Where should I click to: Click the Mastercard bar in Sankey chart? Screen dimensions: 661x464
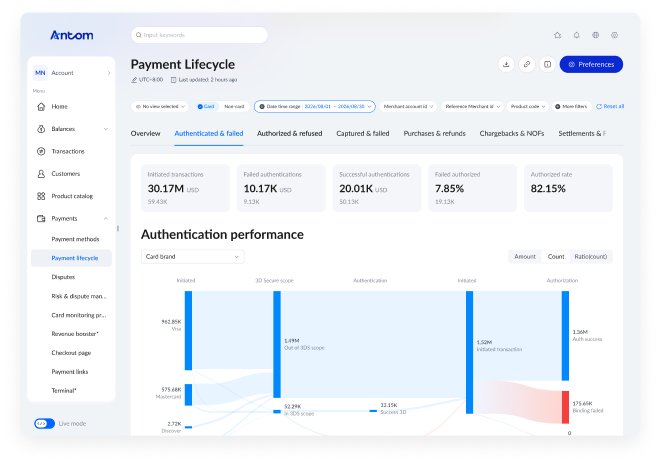188,395
